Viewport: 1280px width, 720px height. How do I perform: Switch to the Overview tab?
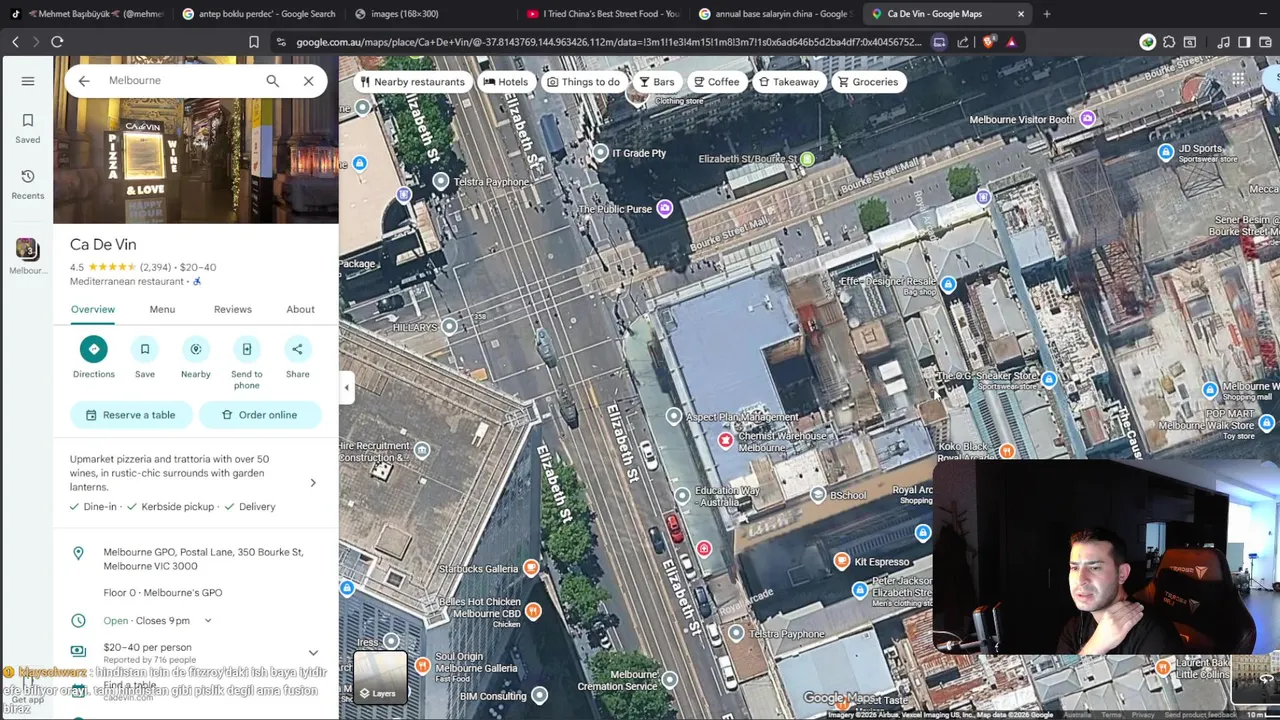tap(93, 309)
